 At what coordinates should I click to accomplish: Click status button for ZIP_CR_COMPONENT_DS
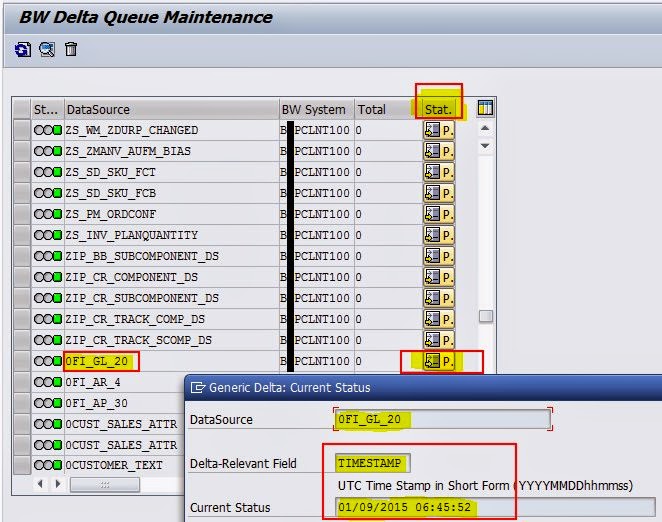[439, 277]
